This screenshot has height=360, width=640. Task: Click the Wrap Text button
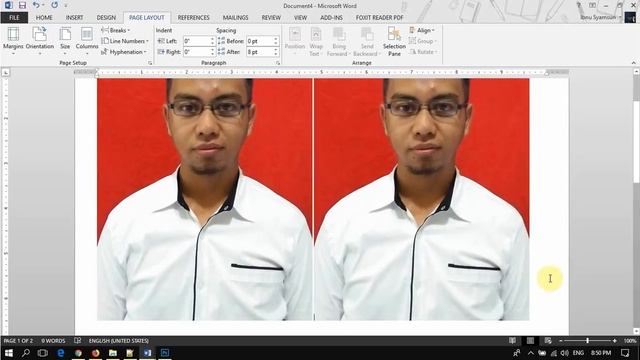[316, 41]
